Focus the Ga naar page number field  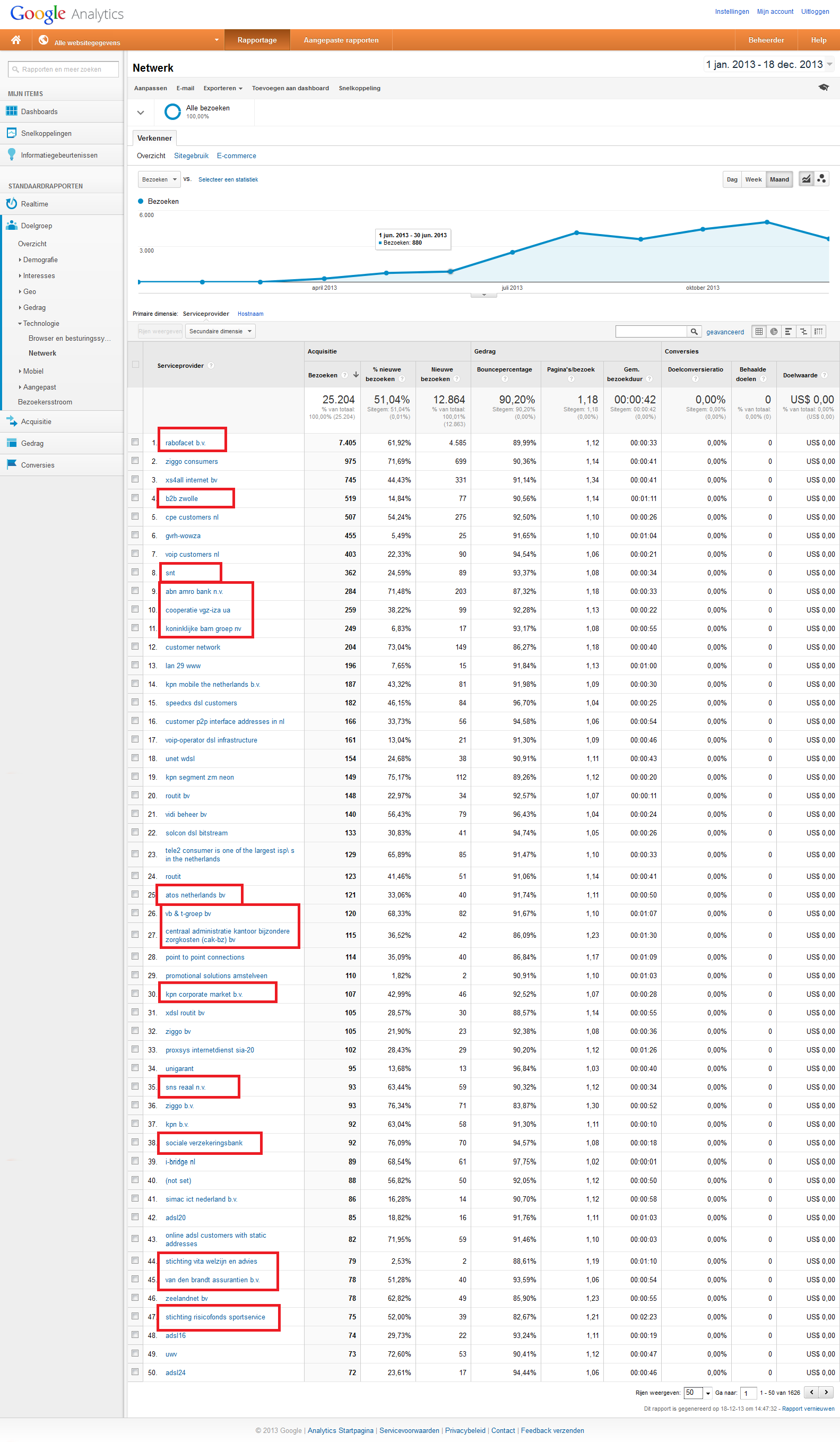[x=748, y=1393]
